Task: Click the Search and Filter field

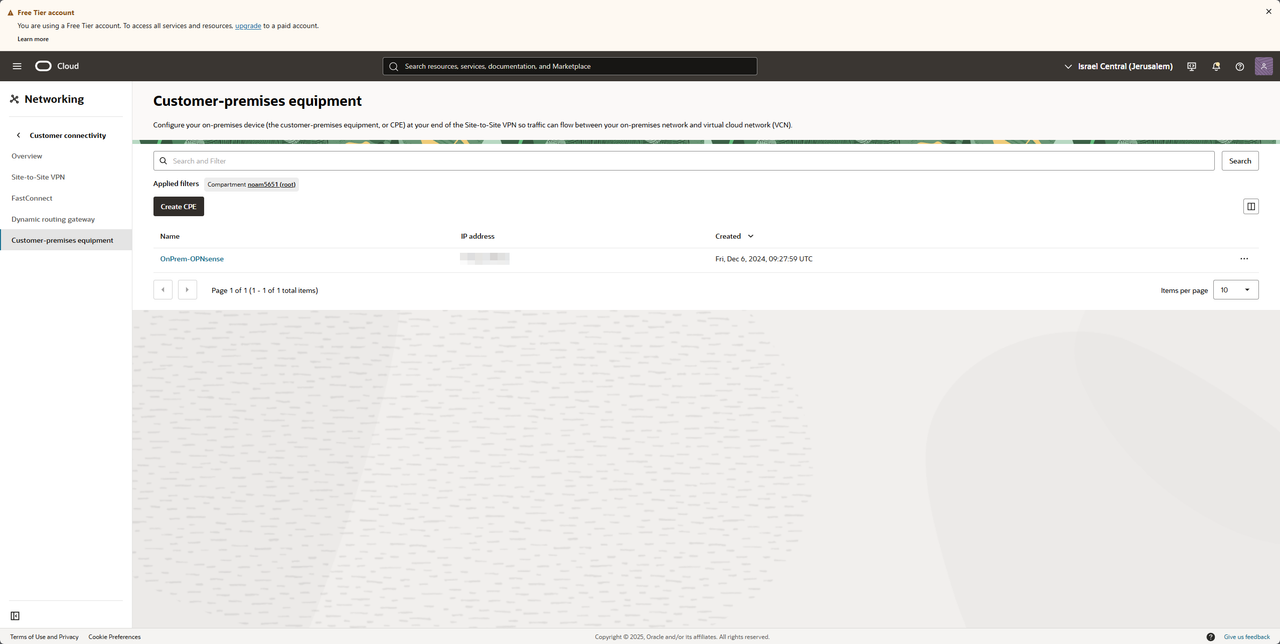Action: 684,161
